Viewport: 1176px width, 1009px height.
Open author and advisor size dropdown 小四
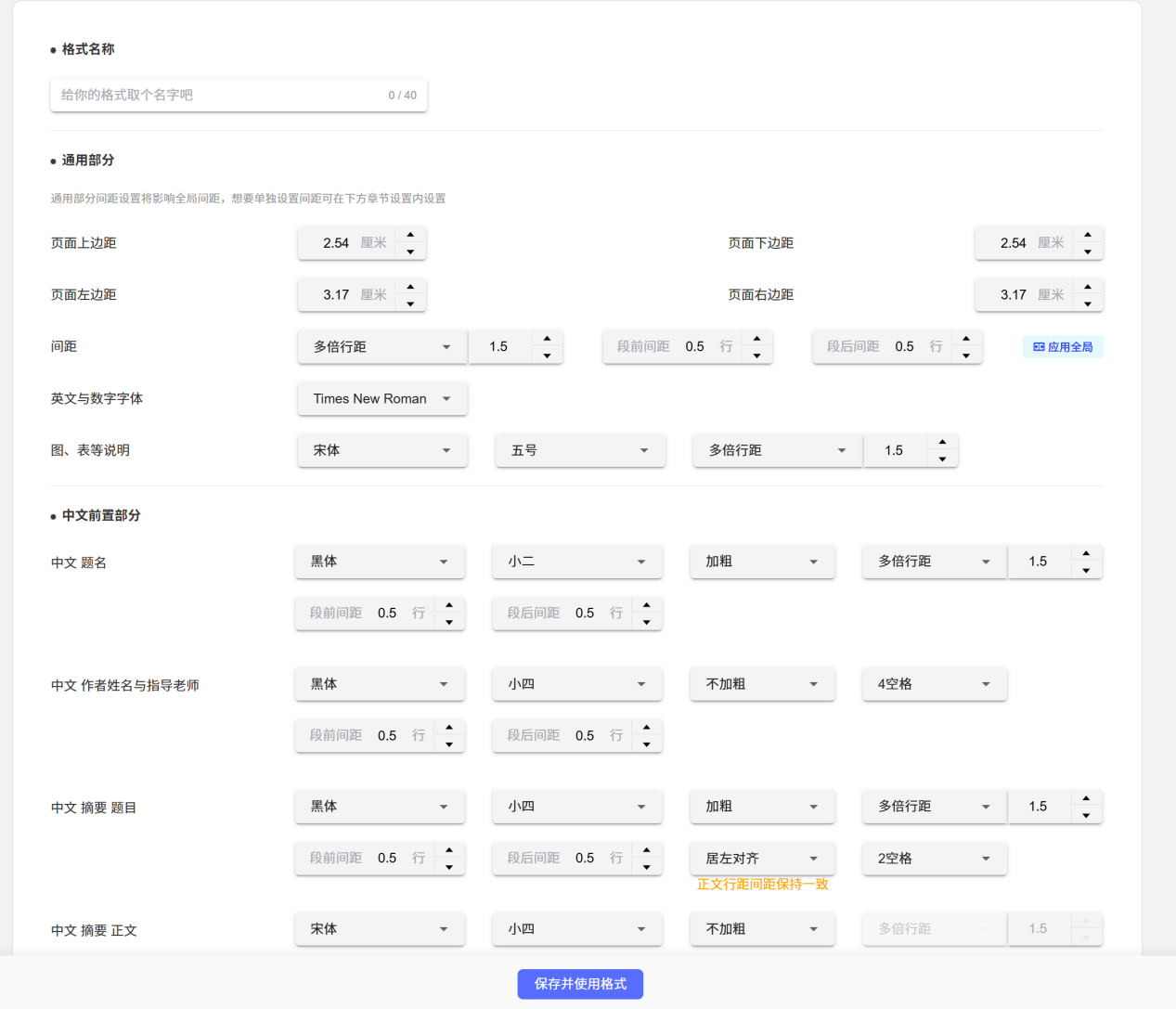click(577, 684)
